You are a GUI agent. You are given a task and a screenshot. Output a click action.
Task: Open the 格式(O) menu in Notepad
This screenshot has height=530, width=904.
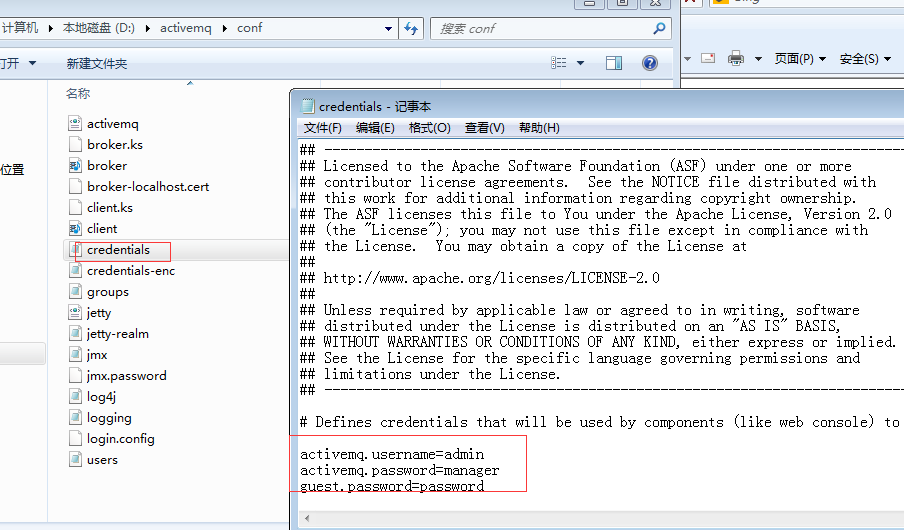point(430,128)
